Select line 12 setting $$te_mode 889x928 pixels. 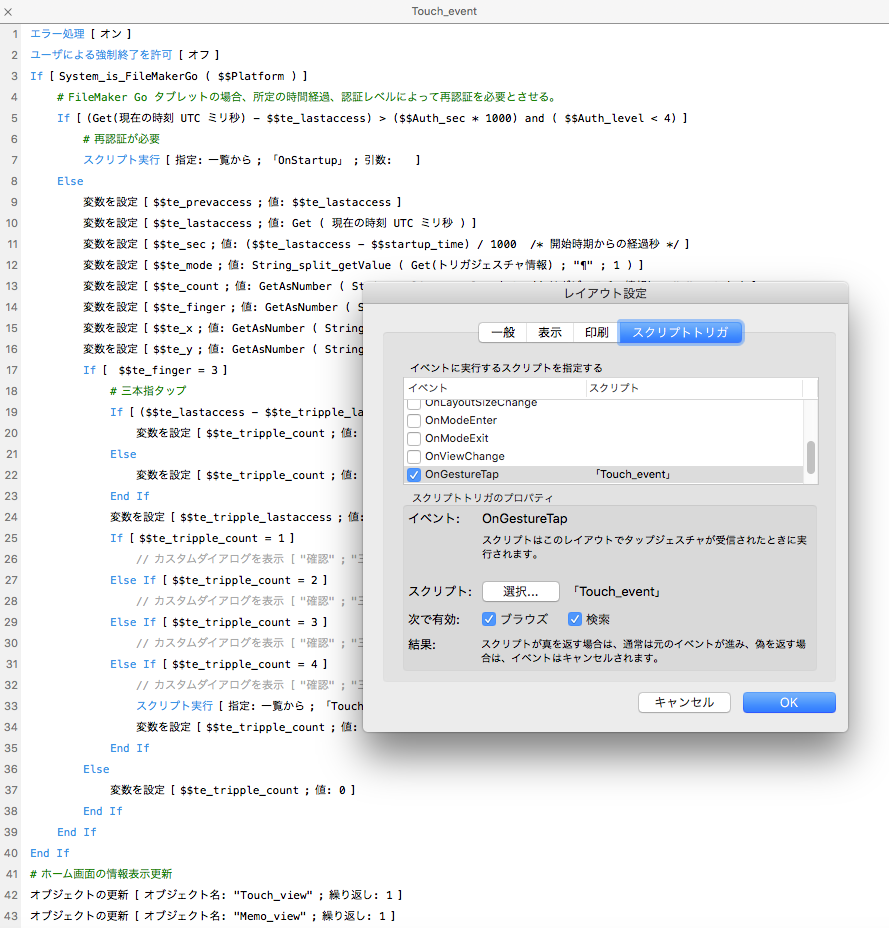(363, 265)
